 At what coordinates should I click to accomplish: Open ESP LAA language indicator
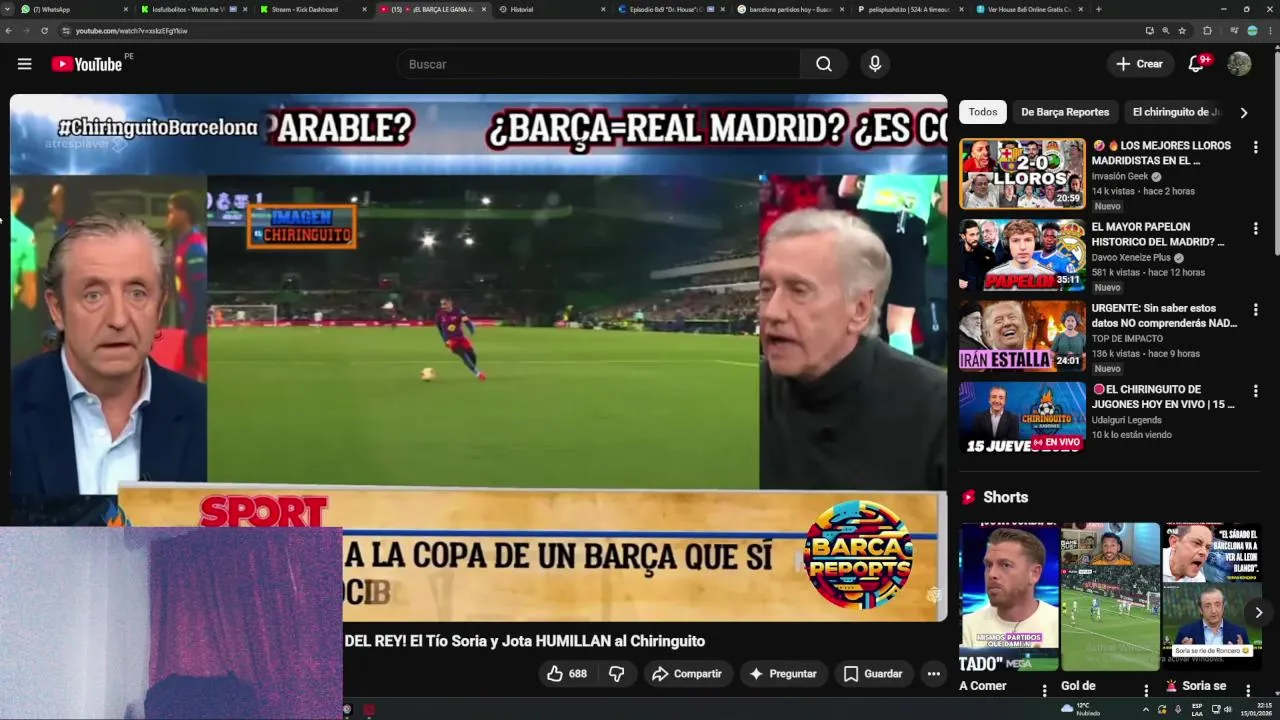[1197, 709]
